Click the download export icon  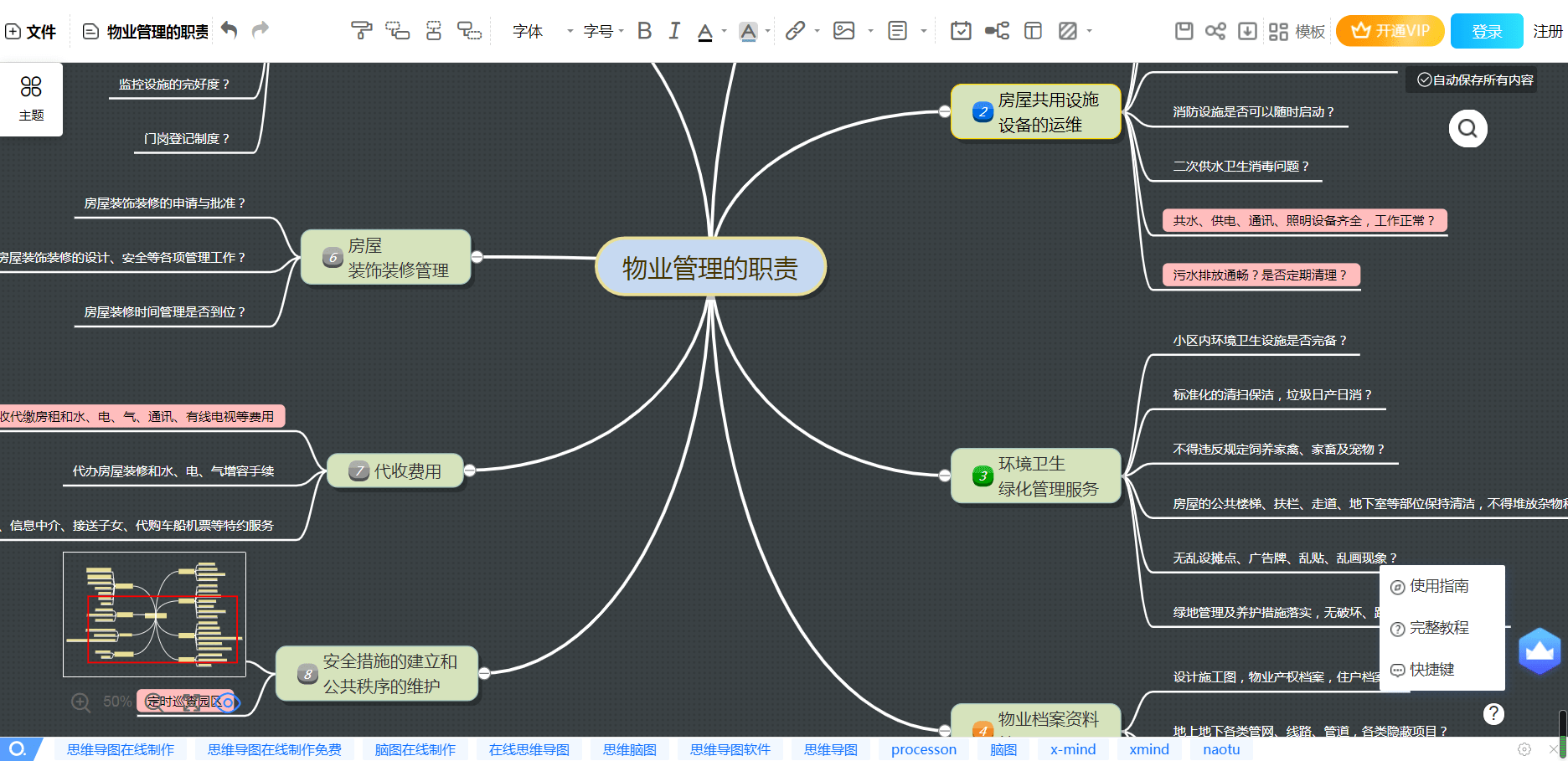pyautogui.click(x=1247, y=31)
